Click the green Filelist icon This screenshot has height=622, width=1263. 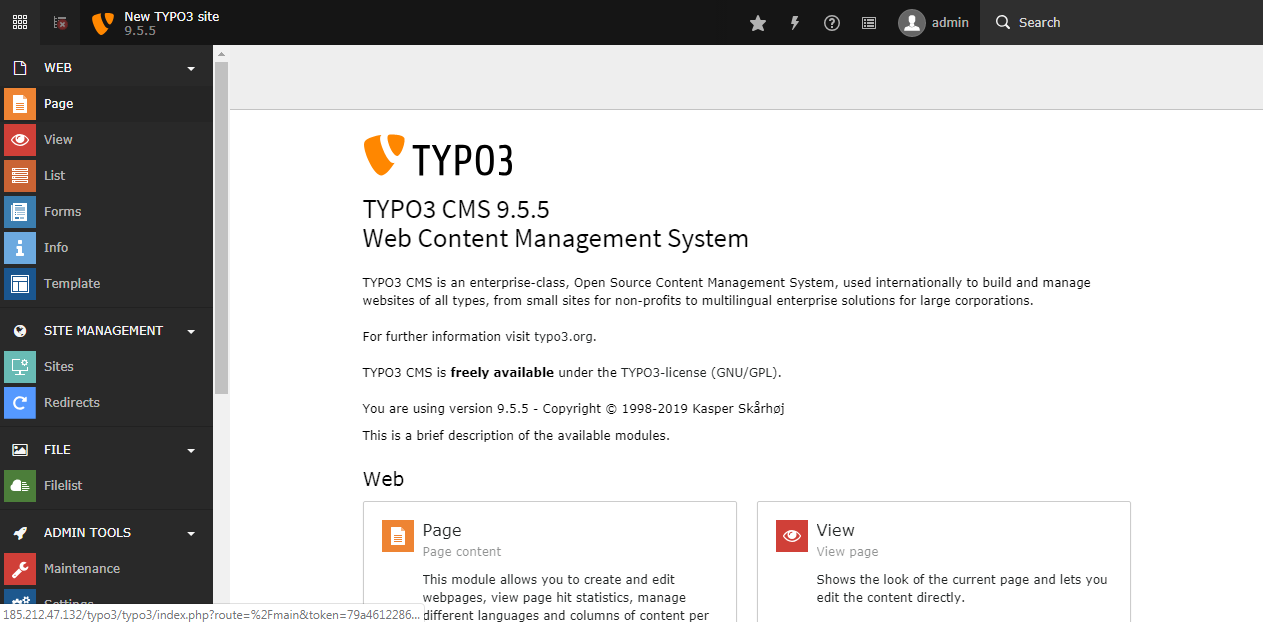[20, 486]
